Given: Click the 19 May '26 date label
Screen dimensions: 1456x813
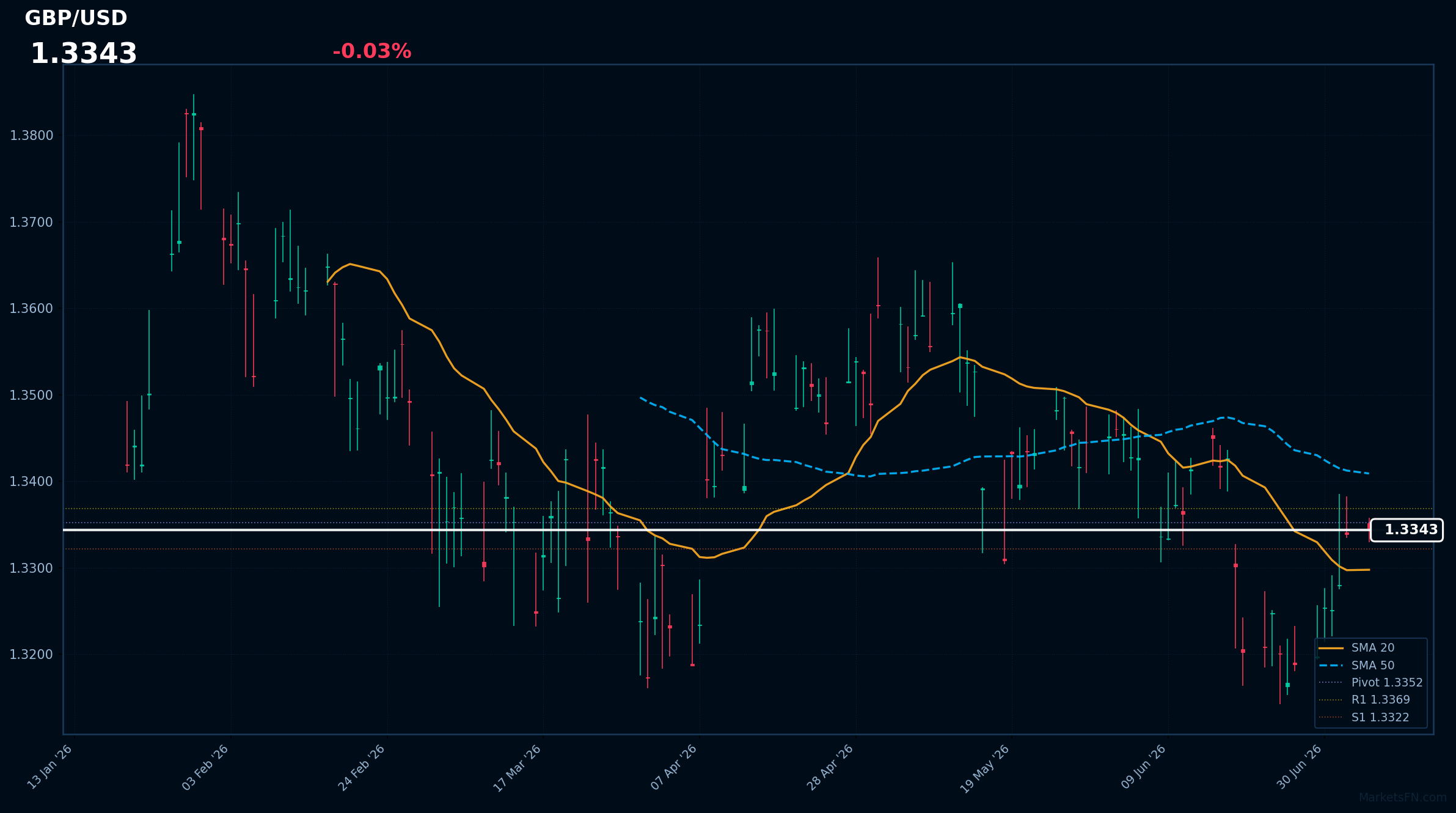Looking at the screenshot, I should pos(986,769).
